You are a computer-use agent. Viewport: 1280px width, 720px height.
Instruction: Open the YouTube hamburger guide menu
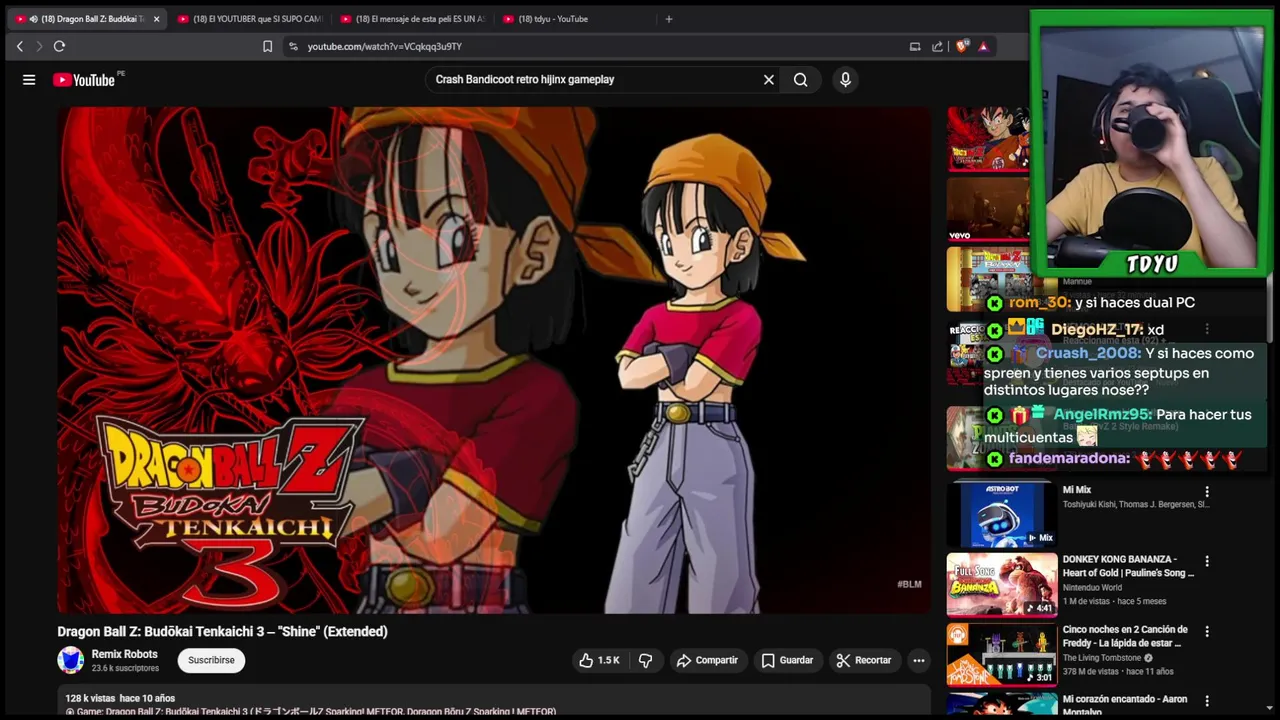(29, 80)
